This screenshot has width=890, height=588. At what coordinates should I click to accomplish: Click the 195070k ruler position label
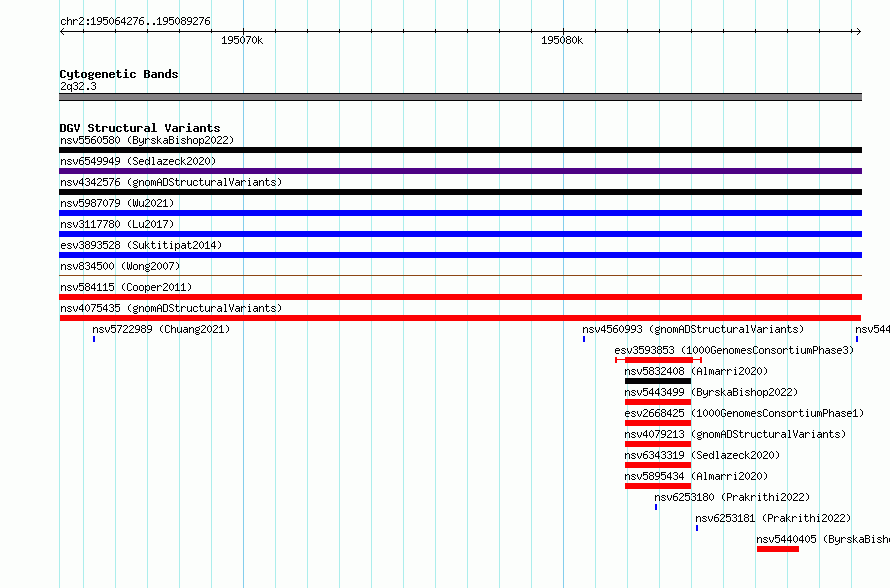click(242, 40)
